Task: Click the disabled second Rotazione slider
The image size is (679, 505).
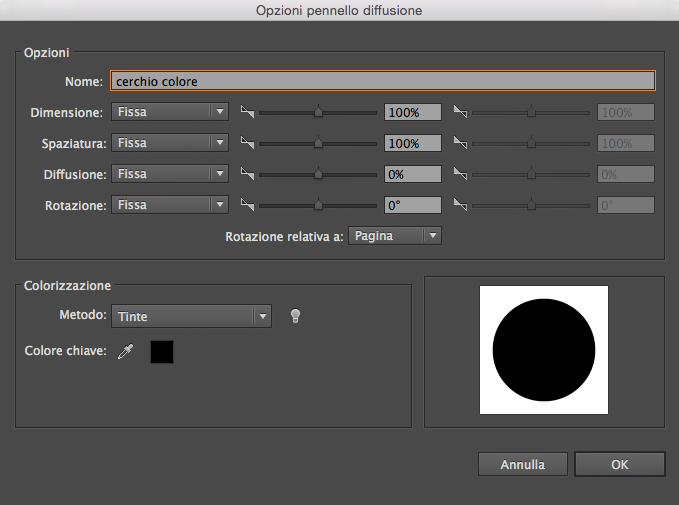Action: click(x=531, y=205)
